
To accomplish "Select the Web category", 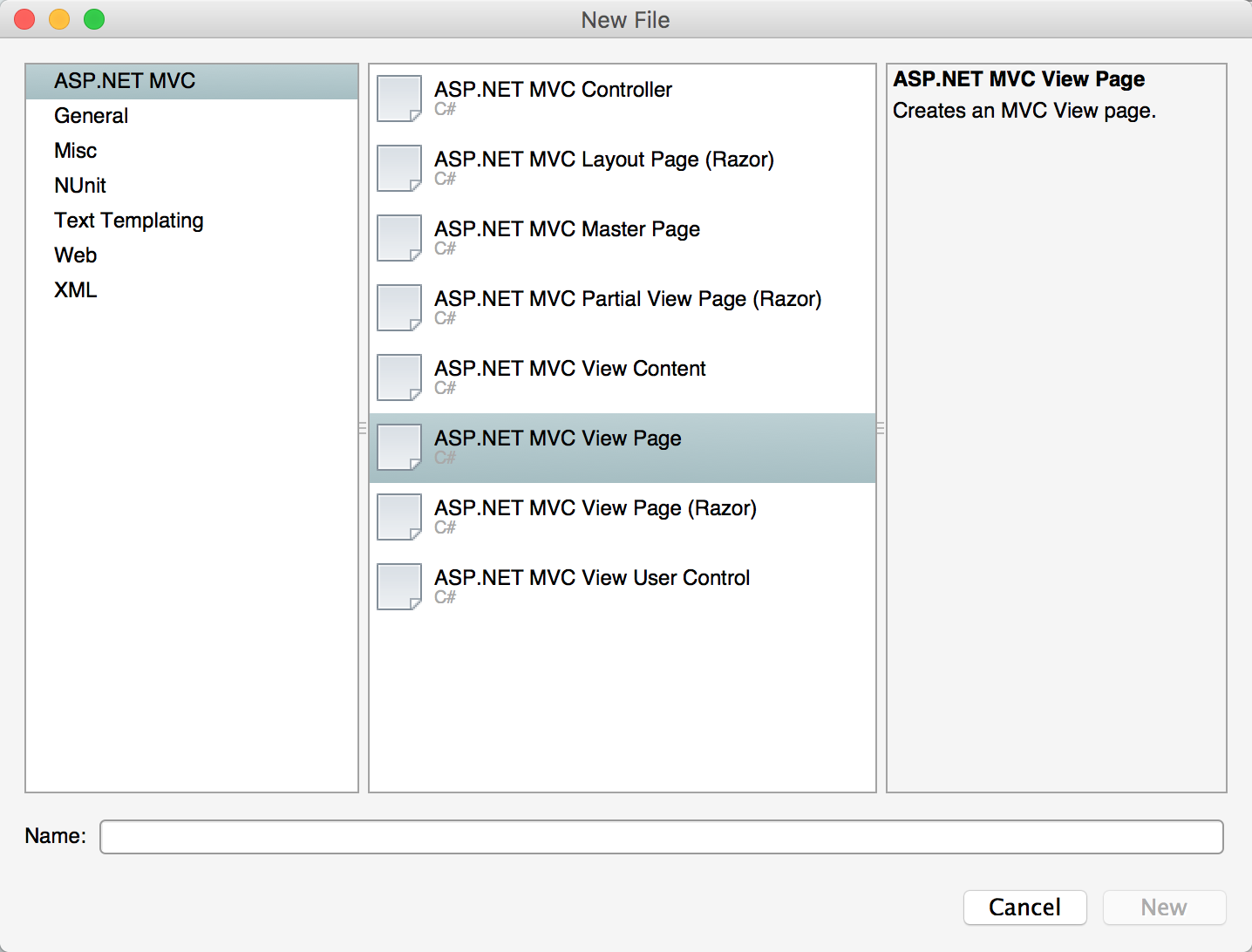I will point(192,255).
